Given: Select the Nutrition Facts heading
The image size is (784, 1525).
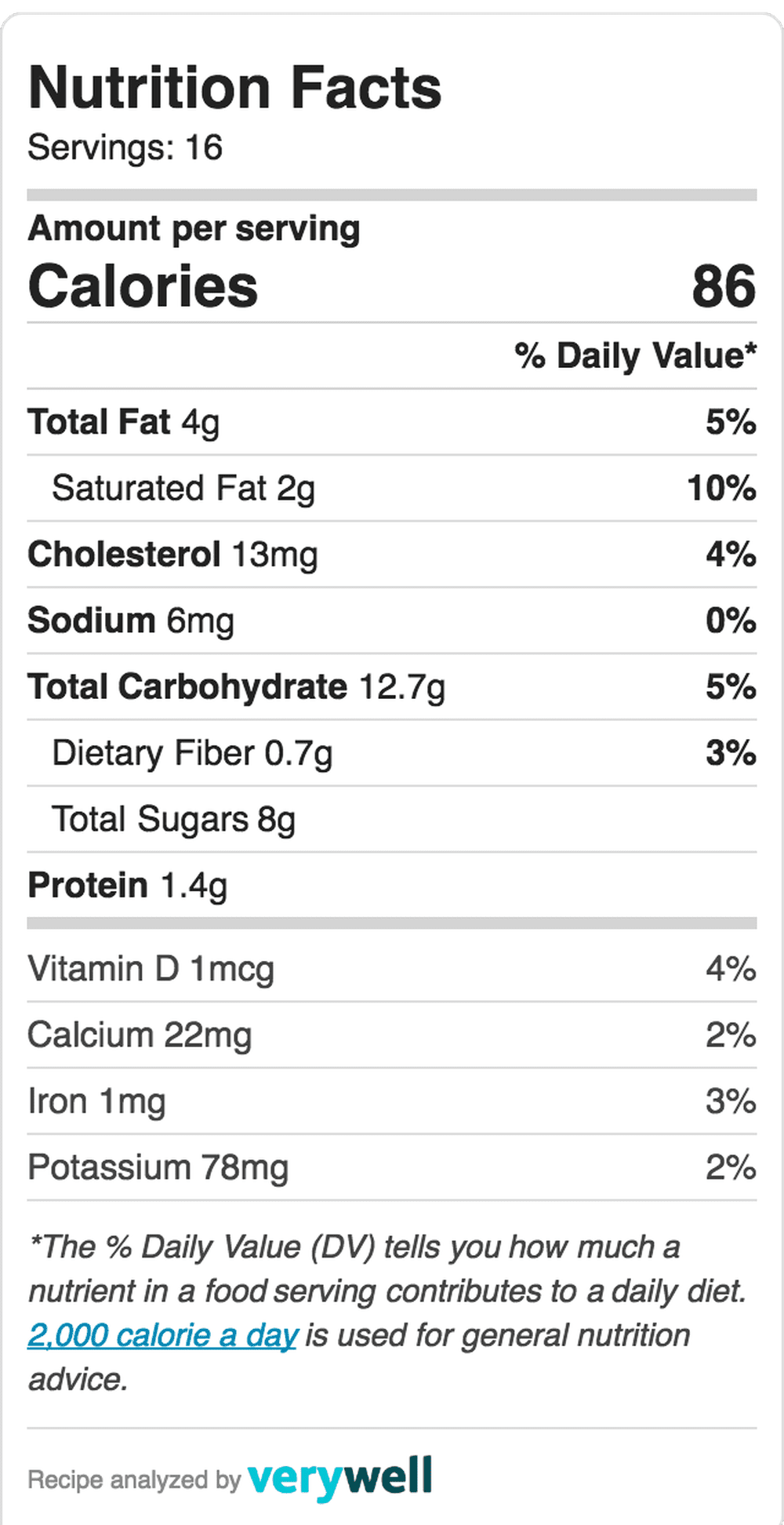Looking at the screenshot, I should (x=235, y=87).
